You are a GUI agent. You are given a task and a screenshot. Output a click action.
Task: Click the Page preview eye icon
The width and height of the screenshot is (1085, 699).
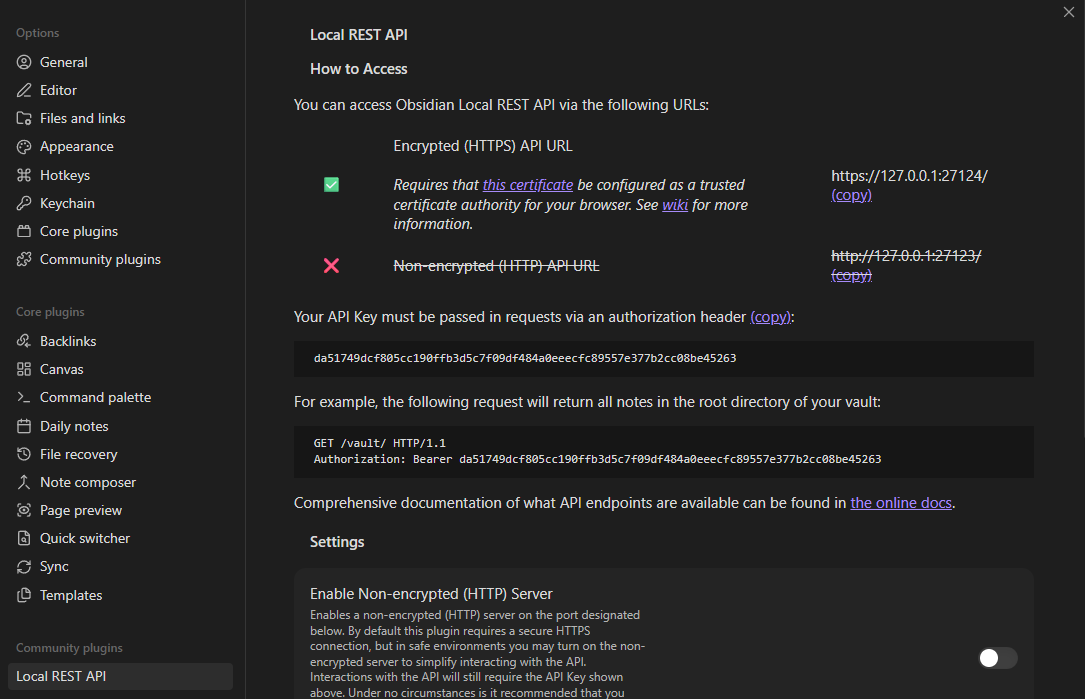click(x=24, y=510)
